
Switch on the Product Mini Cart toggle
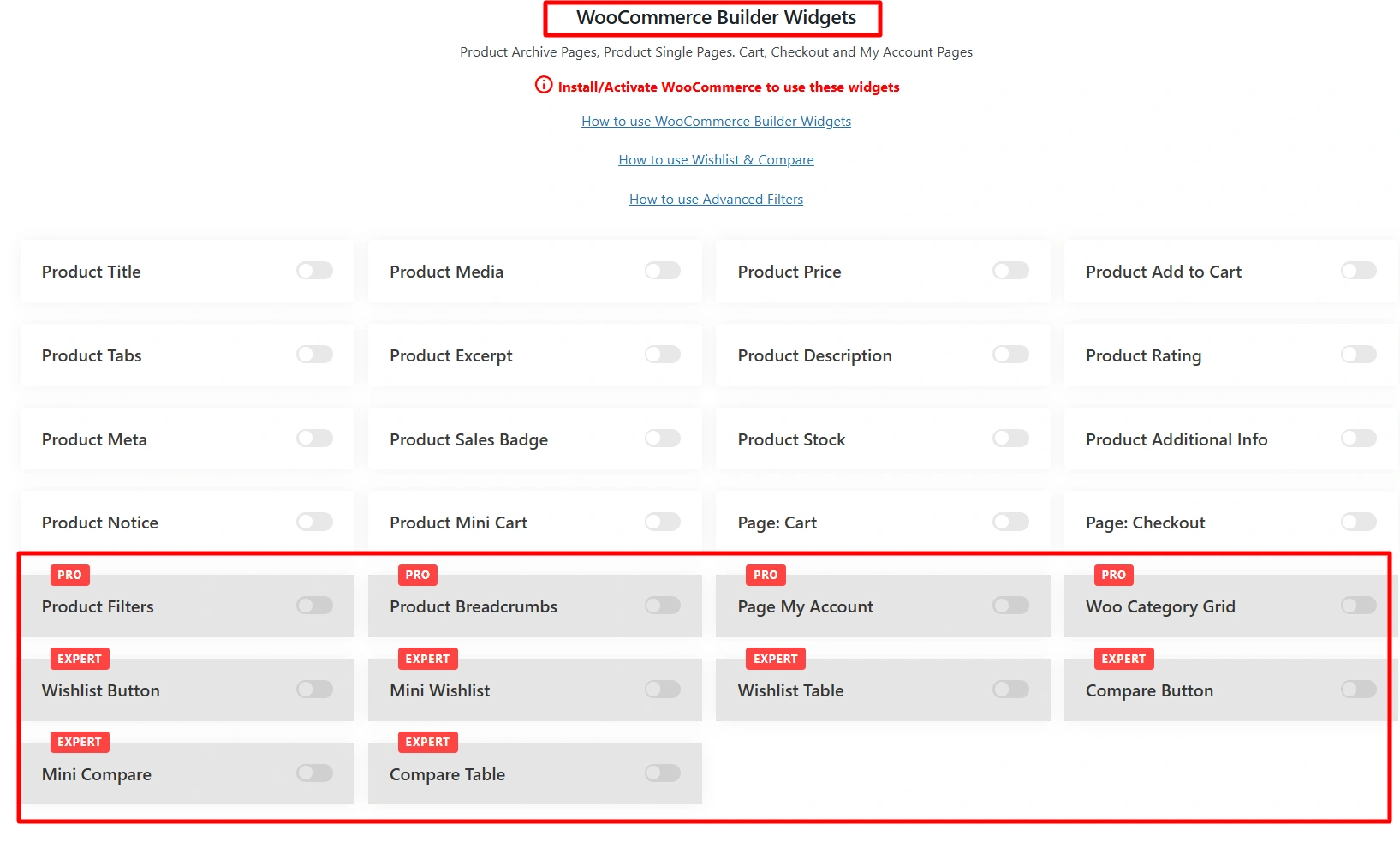click(663, 522)
